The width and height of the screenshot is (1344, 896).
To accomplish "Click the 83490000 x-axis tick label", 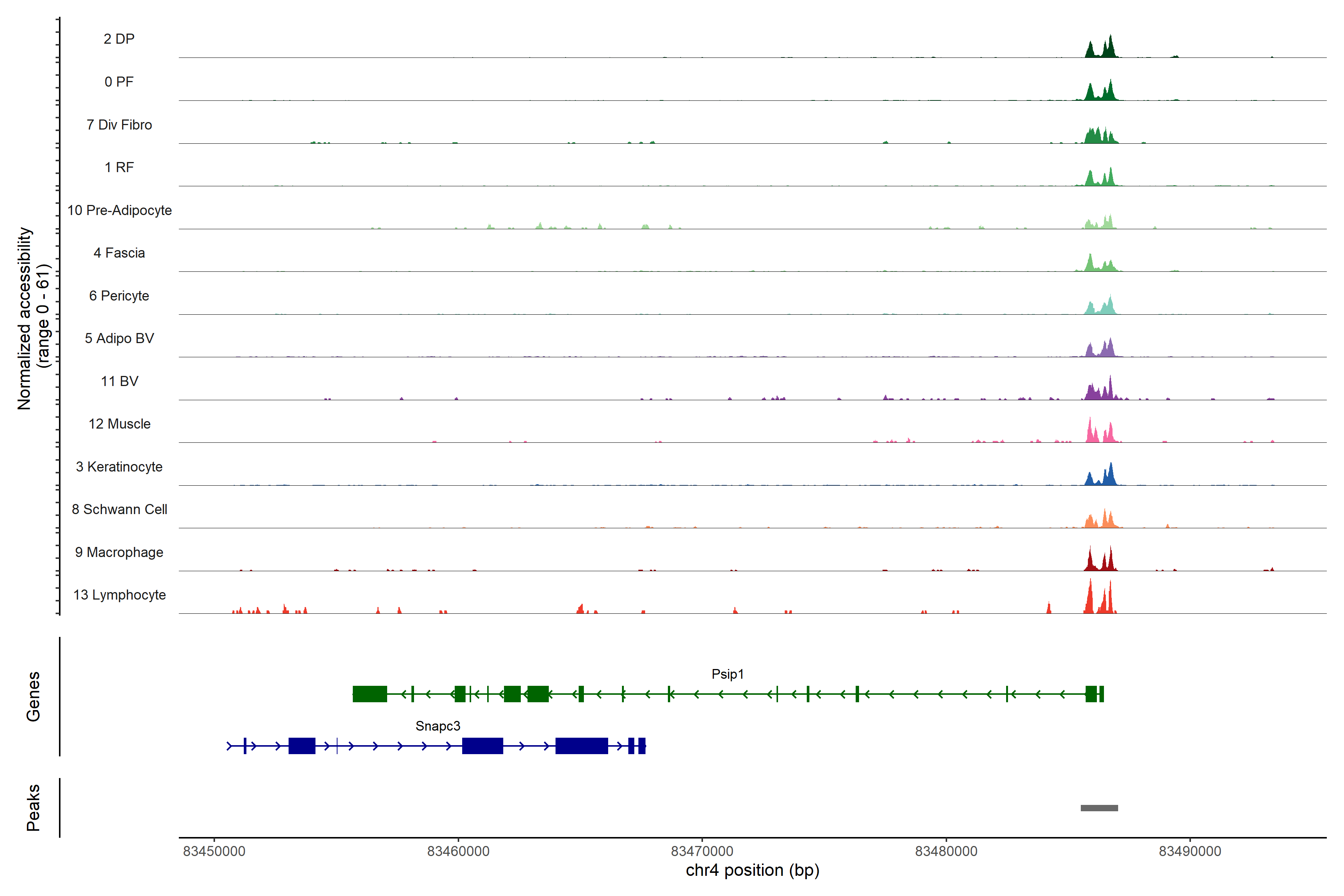I will [1190, 851].
